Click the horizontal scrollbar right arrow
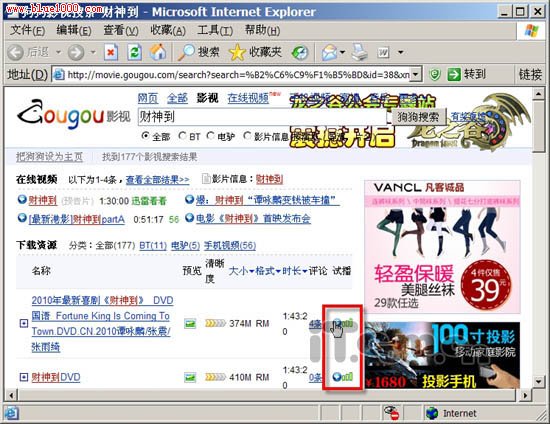 point(525,395)
